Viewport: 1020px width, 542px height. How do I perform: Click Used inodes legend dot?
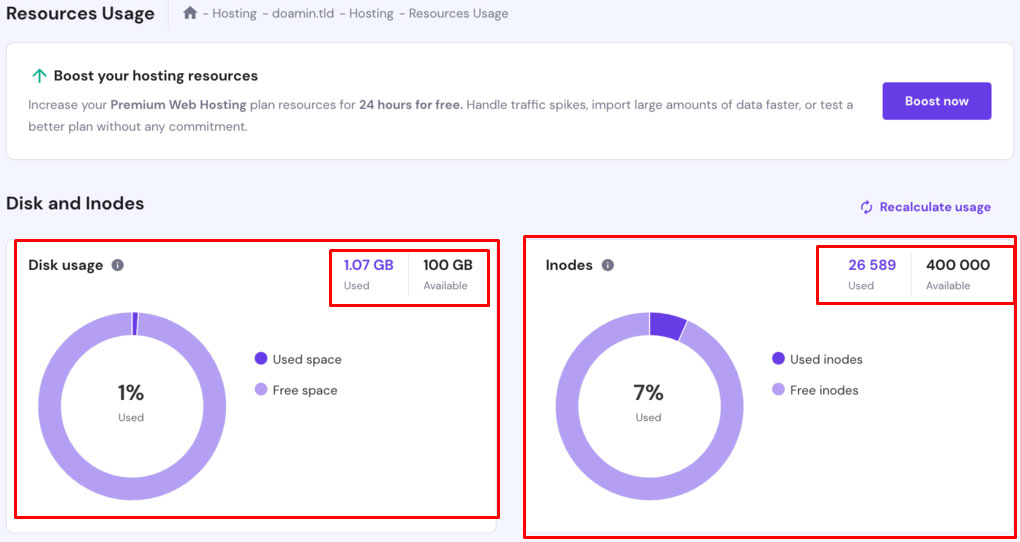tap(778, 359)
